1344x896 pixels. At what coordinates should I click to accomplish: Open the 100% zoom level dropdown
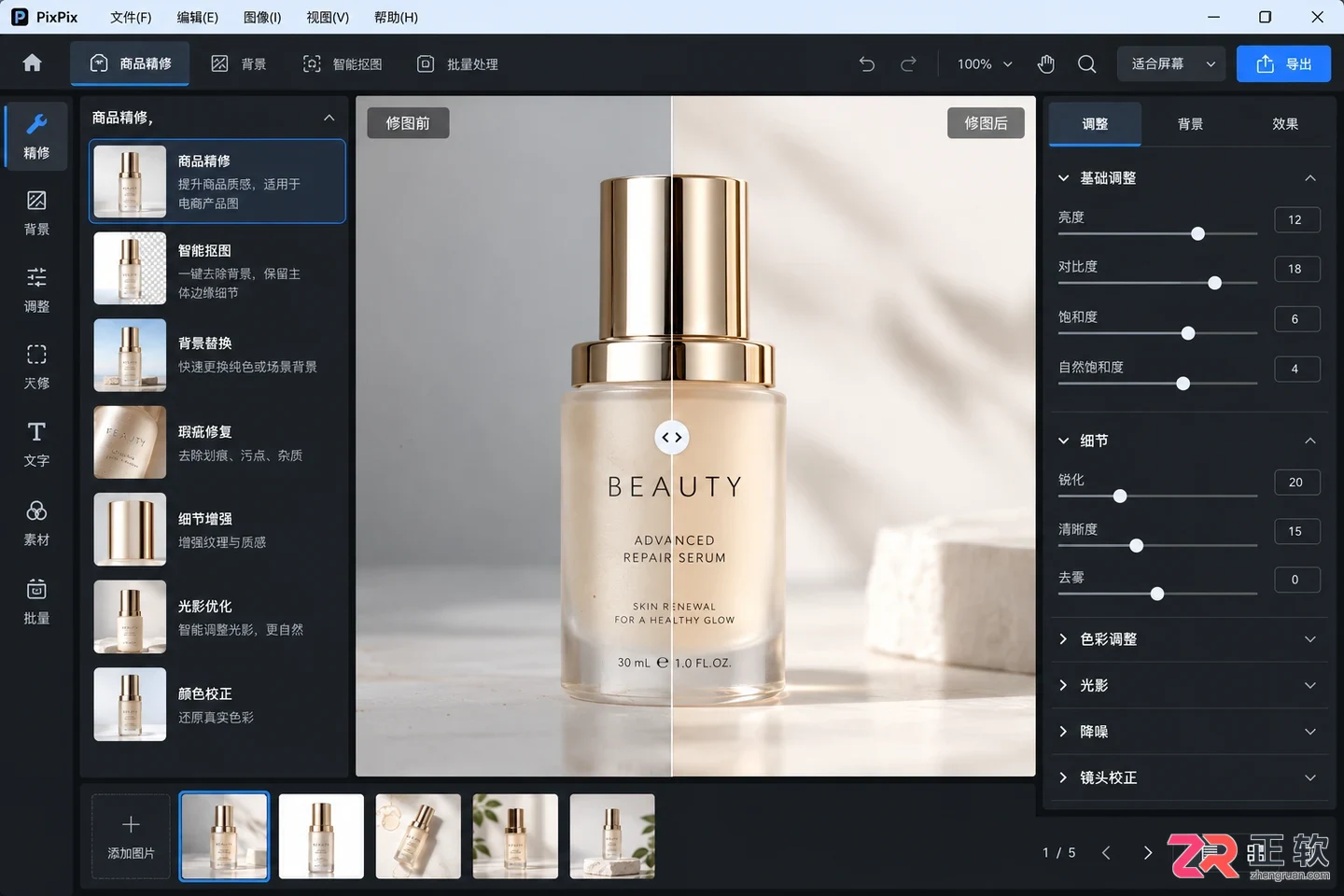coord(985,64)
